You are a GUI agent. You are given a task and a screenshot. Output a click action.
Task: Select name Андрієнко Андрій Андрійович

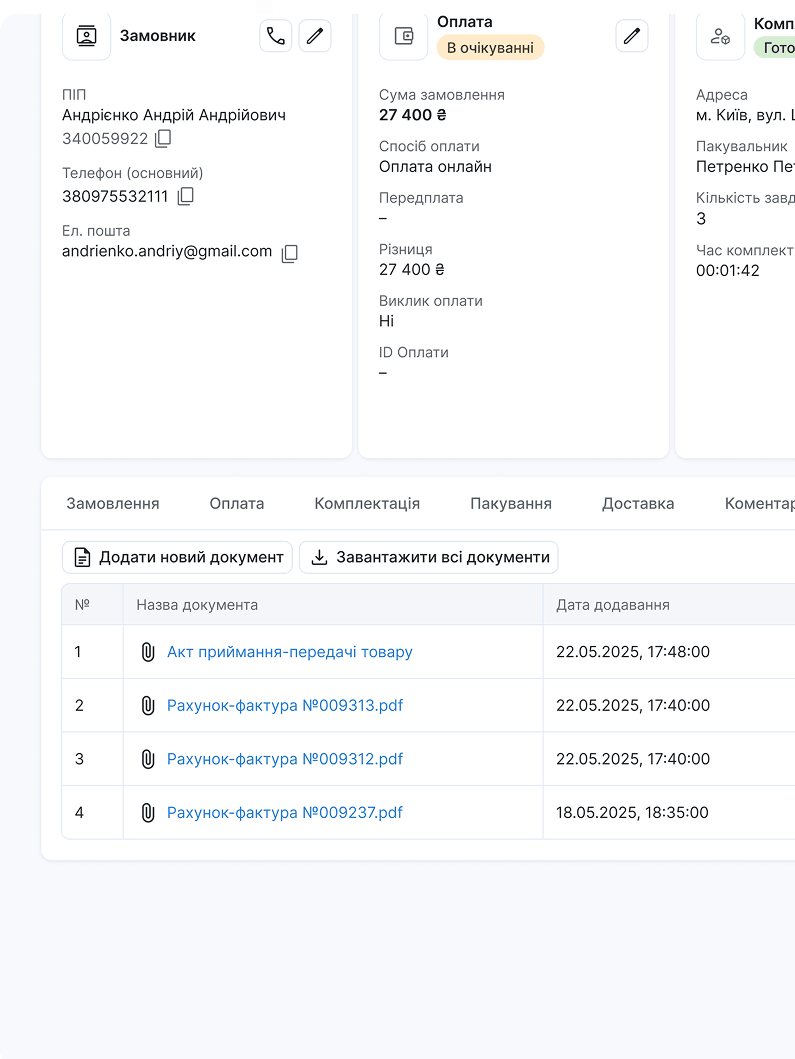pyautogui.click(x=174, y=115)
